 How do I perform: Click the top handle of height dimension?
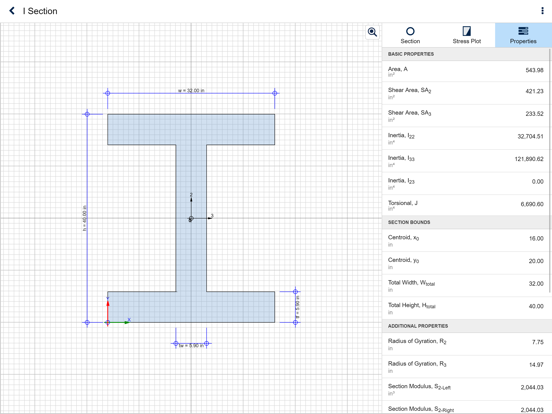87,114
